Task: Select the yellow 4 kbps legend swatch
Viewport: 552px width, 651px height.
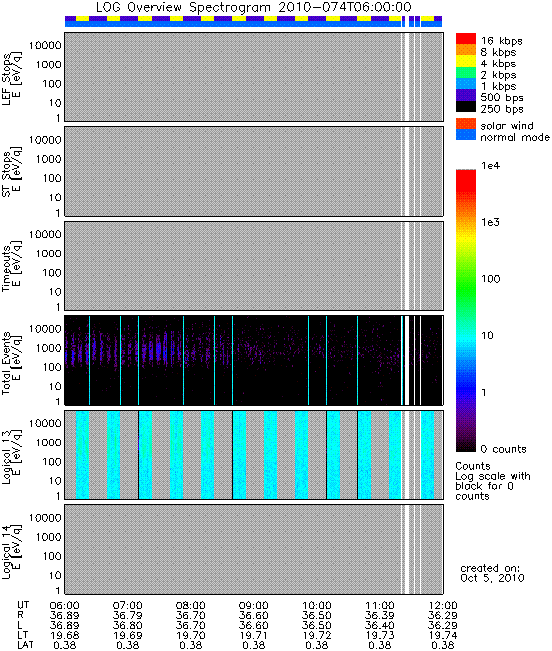Action: pyautogui.click(x=466, y=61)
